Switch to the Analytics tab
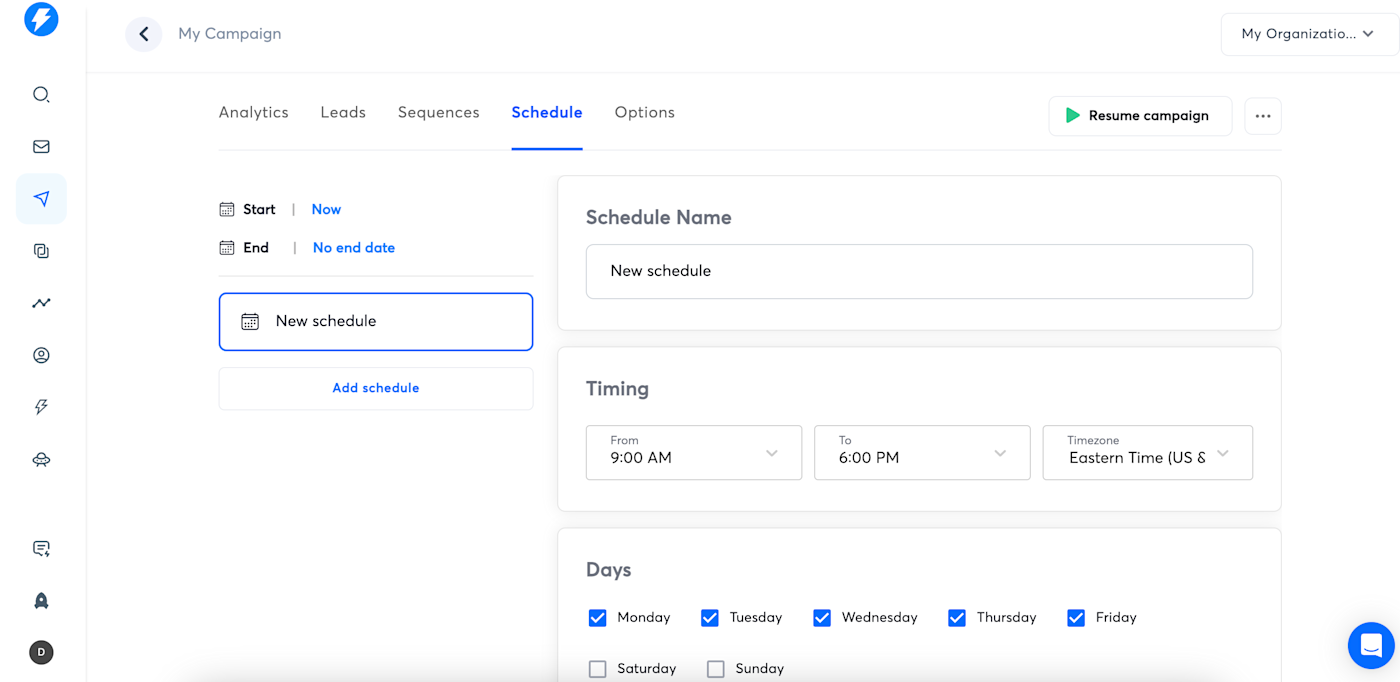The width and height of the screenshot is (1400, 682). coord(254,113)
